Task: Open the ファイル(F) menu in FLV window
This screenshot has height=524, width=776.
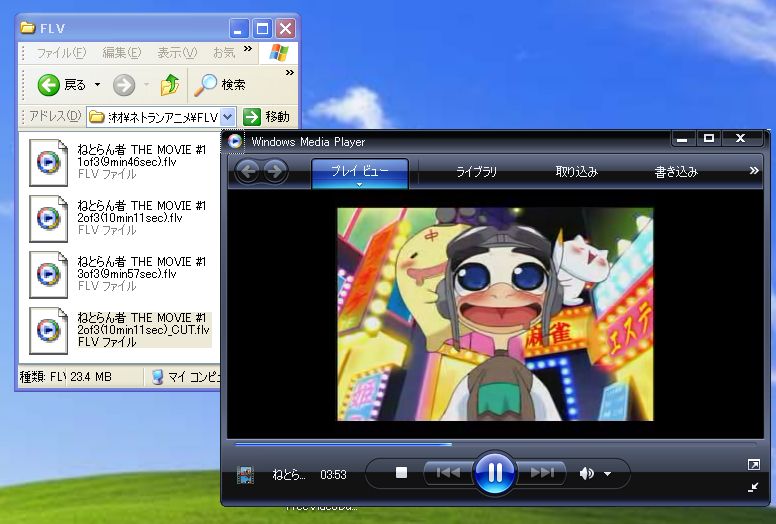Action: click(61, 52)
